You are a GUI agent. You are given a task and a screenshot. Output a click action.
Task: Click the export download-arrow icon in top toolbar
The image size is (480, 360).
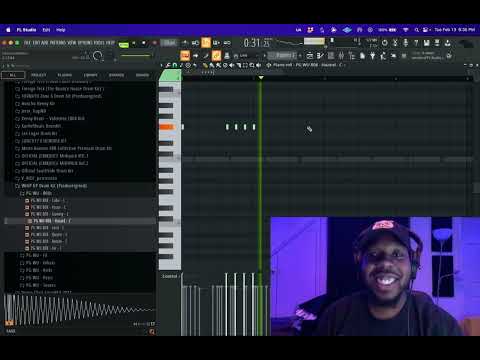[x=447, y=43]
